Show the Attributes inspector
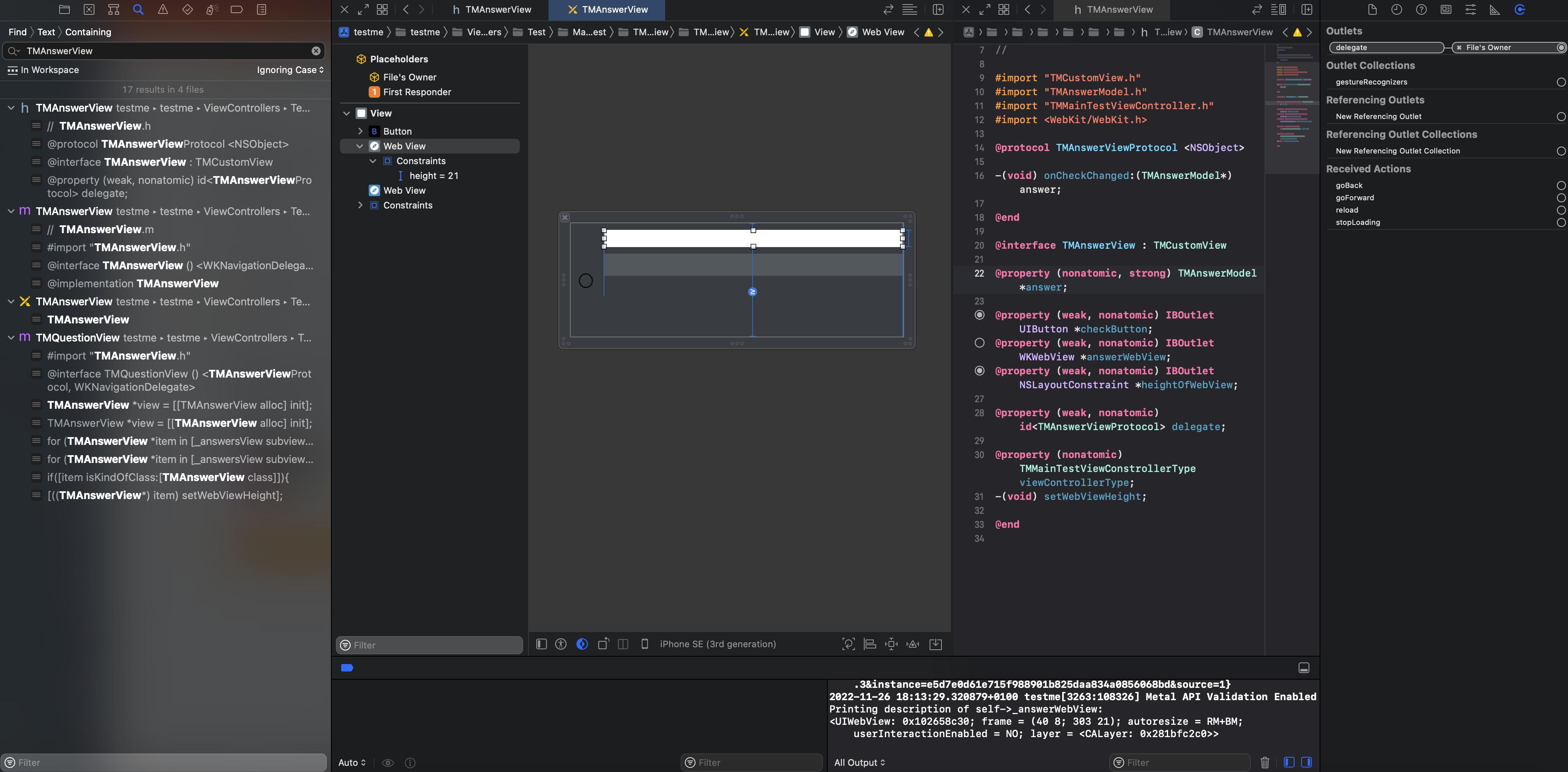 [1471, 10]
